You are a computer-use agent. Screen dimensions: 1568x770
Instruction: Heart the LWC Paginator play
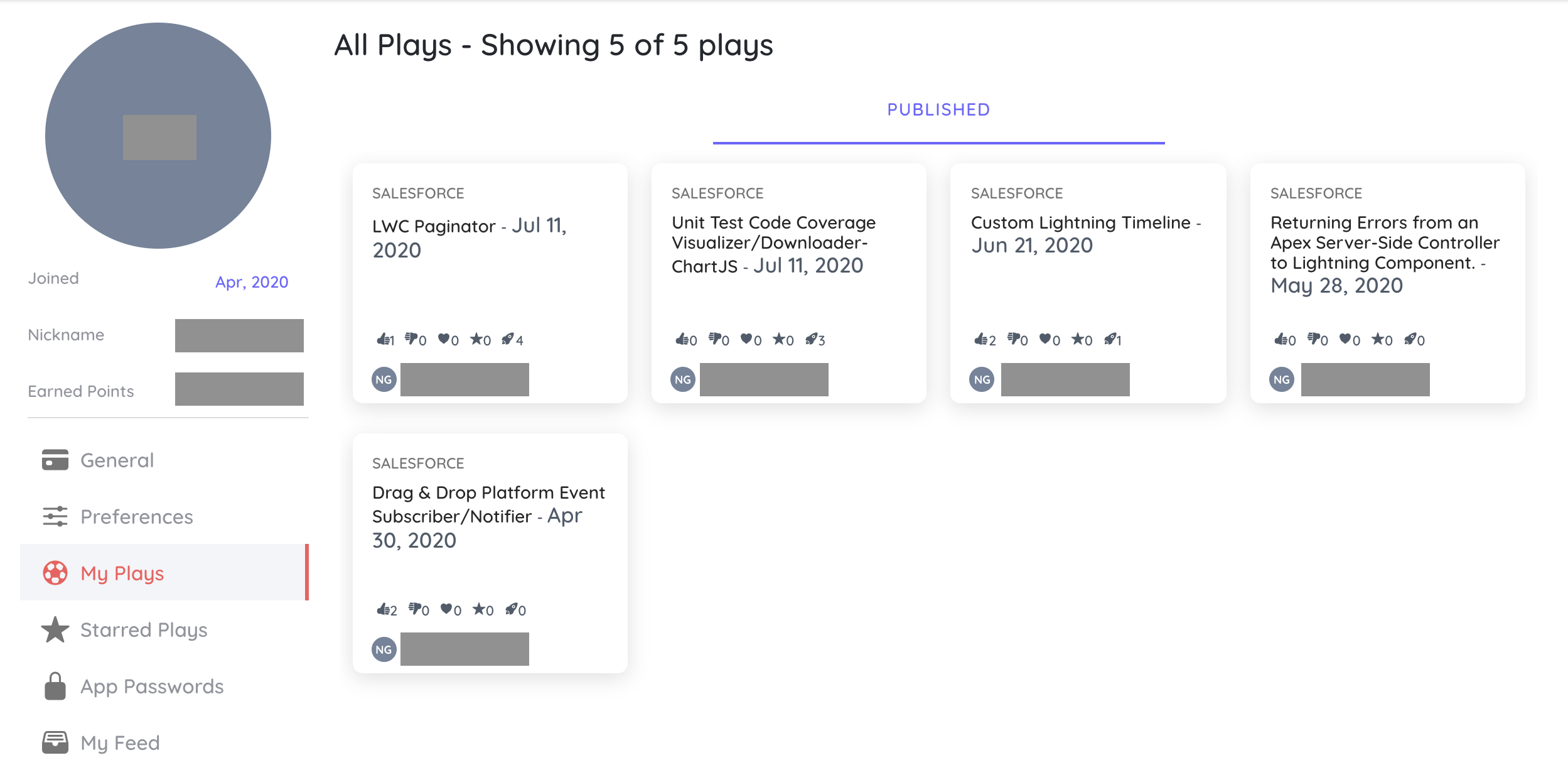click(444, 339)
